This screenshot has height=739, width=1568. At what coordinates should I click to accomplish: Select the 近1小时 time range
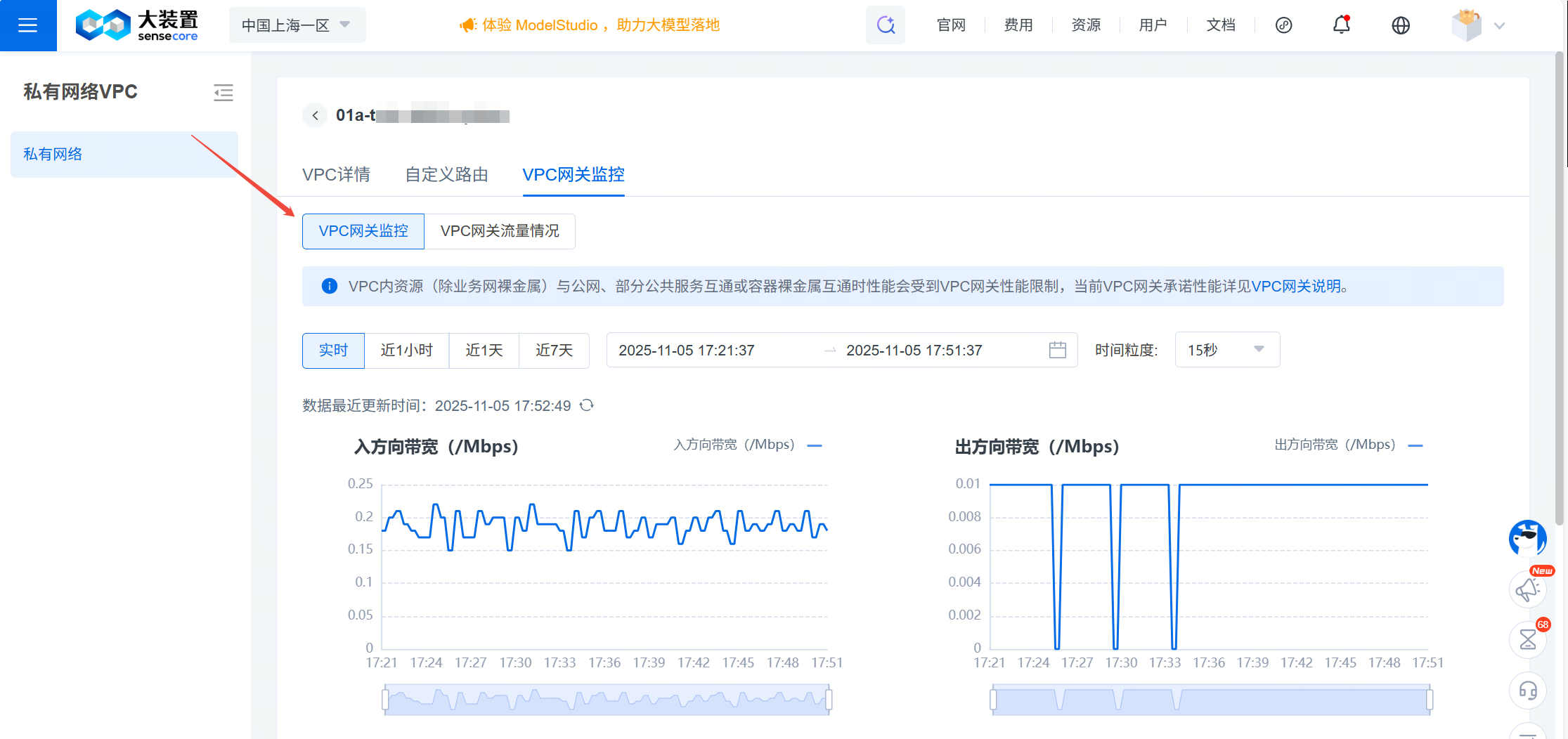(x=406, y=351)
